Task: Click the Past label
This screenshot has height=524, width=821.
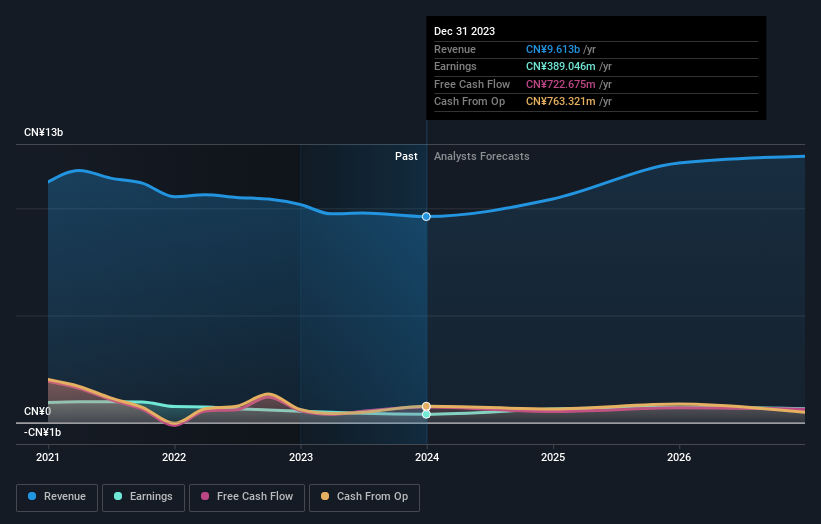Action: 406,157
